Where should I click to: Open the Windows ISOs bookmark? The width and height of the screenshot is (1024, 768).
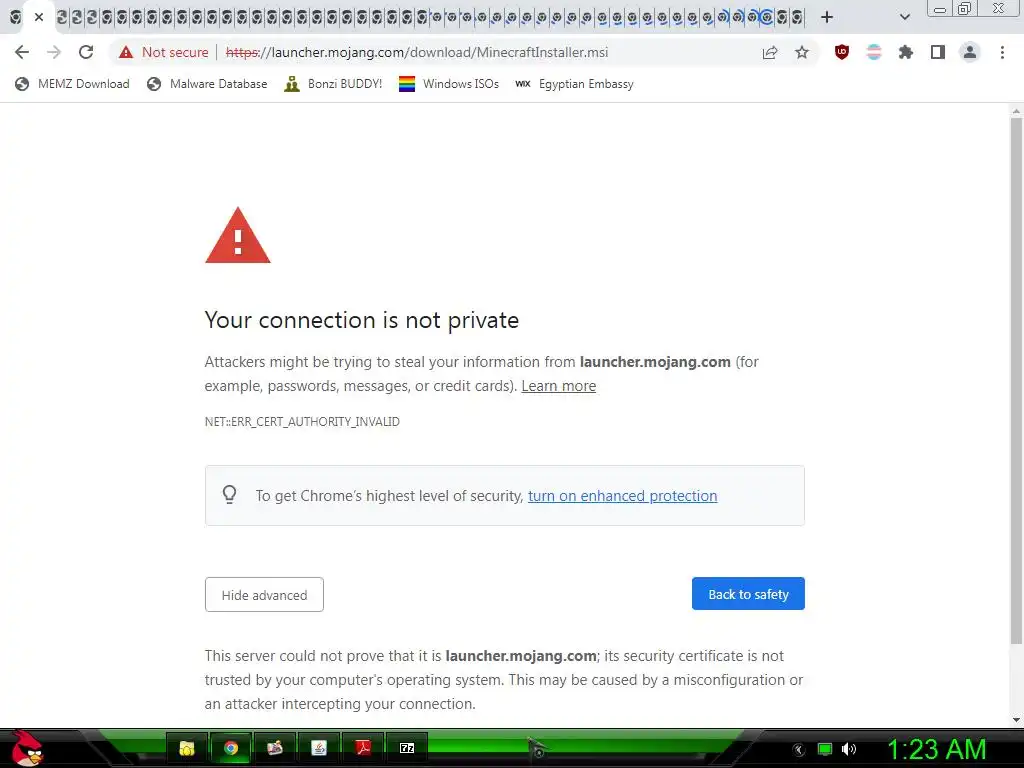449,84
